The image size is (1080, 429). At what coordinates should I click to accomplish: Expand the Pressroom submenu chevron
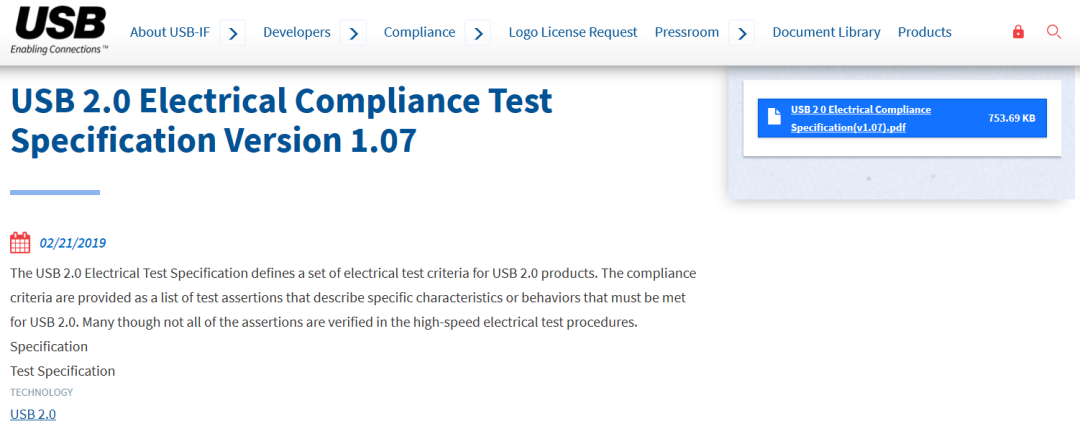tap(742, 32)
